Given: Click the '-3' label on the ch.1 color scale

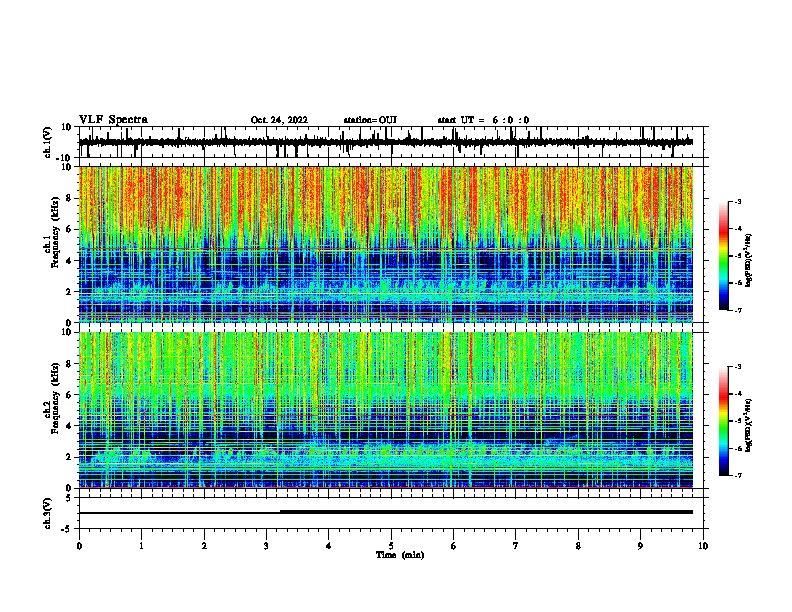Looking at the screenshot, I should (738, 201).
